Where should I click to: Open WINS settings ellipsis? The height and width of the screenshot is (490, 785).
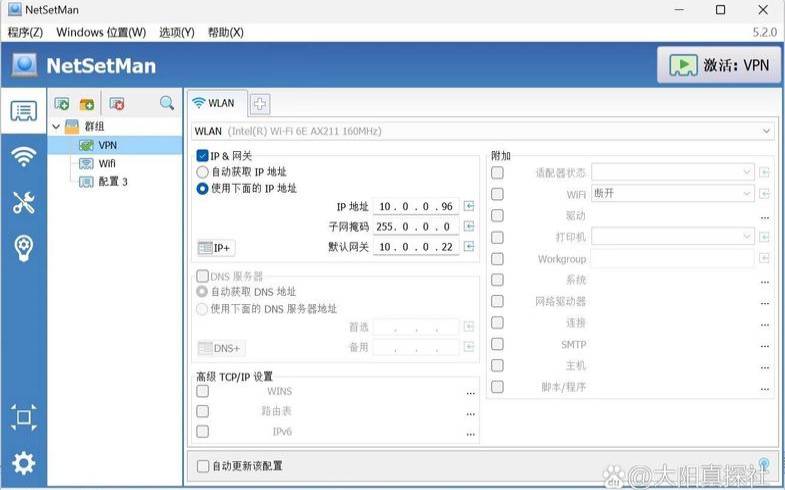click(470, 393)
